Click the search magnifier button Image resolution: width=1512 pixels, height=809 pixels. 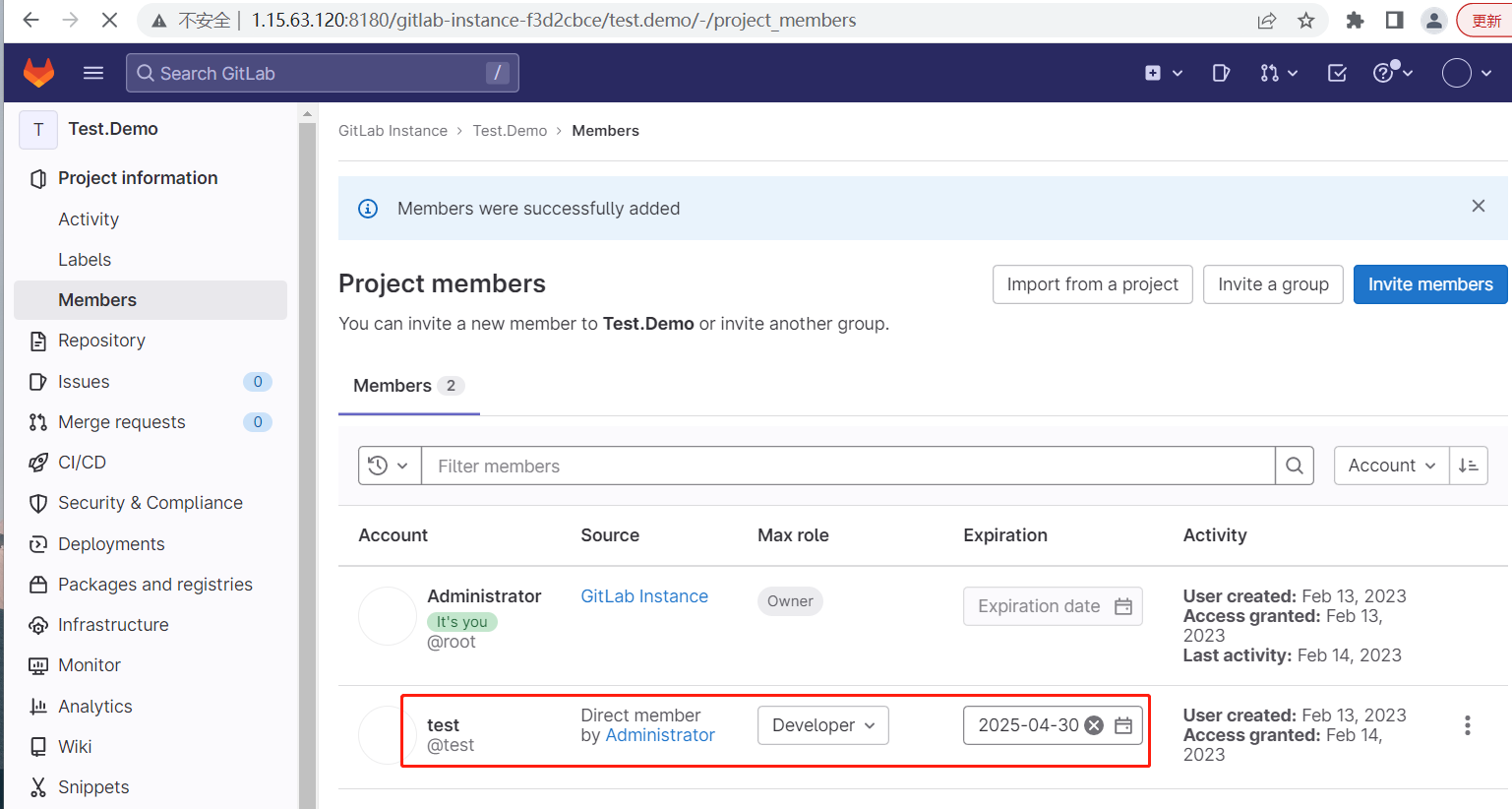[x=1295, y=466]
